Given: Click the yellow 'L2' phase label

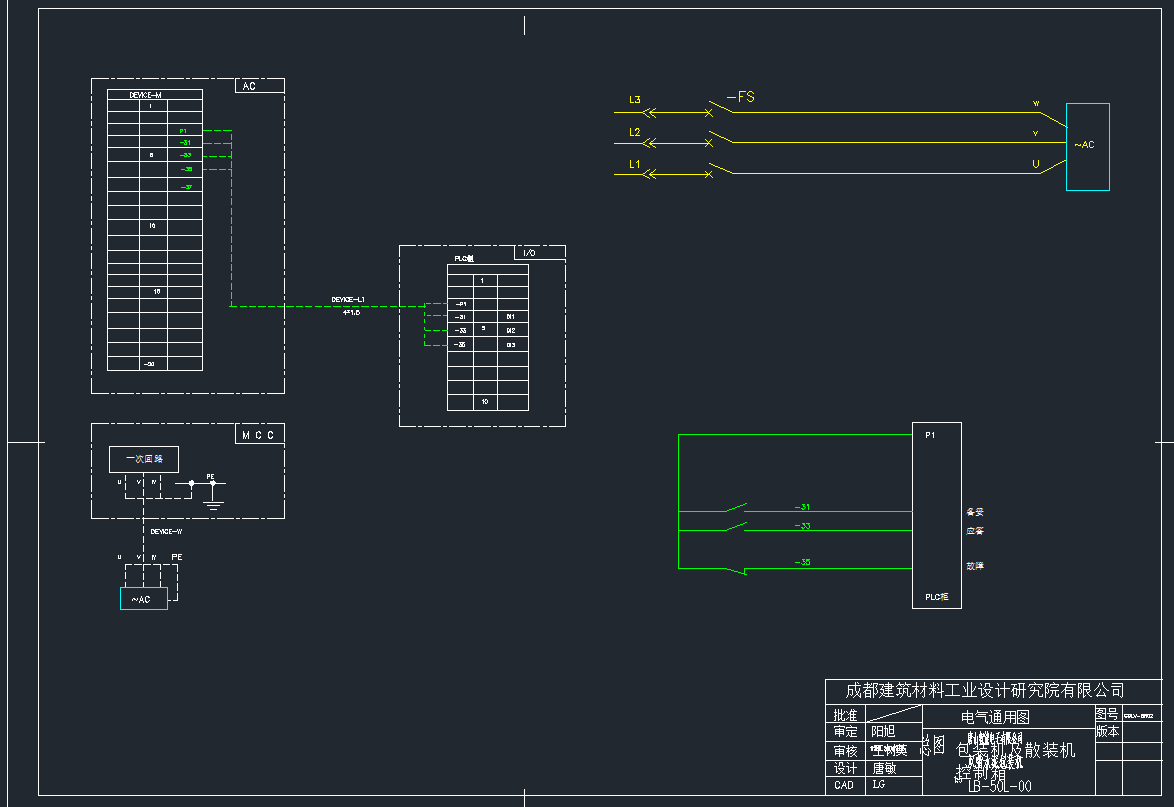Looking at the screenshot, I should point(635,133).
